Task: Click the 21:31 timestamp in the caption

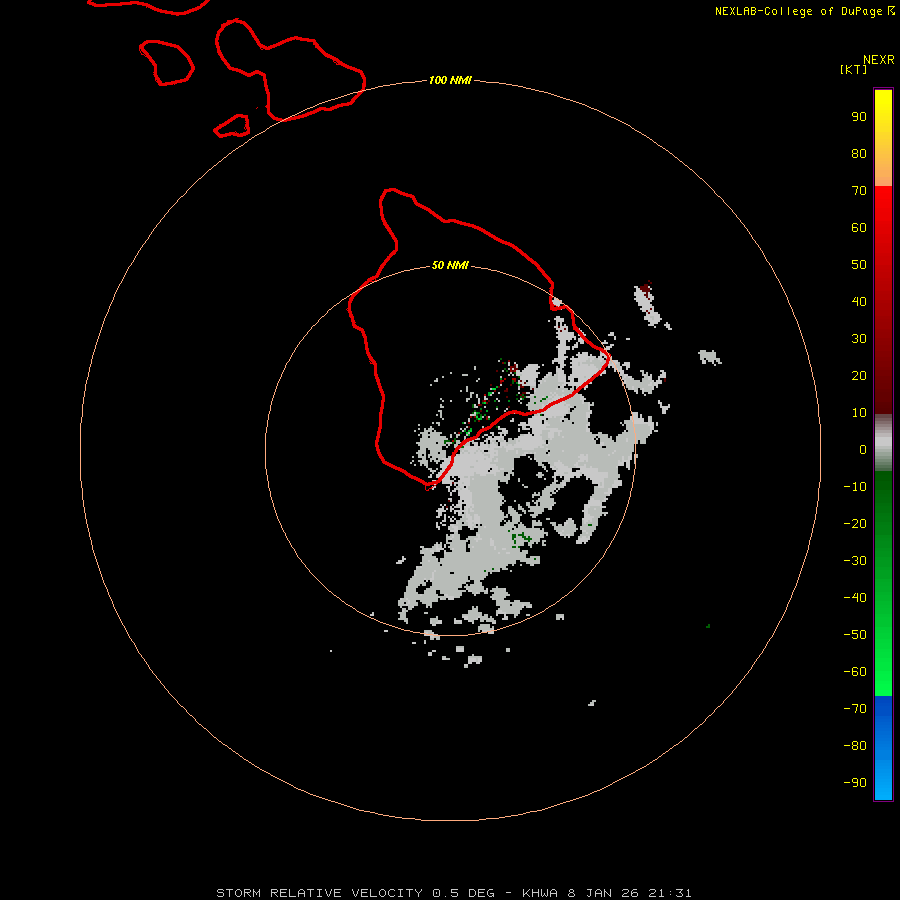Action: pos(670,893)
